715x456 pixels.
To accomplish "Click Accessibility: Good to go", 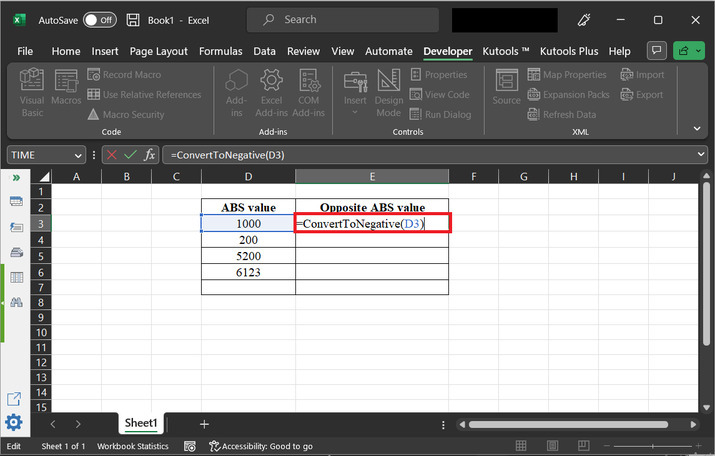I will 261,446.
